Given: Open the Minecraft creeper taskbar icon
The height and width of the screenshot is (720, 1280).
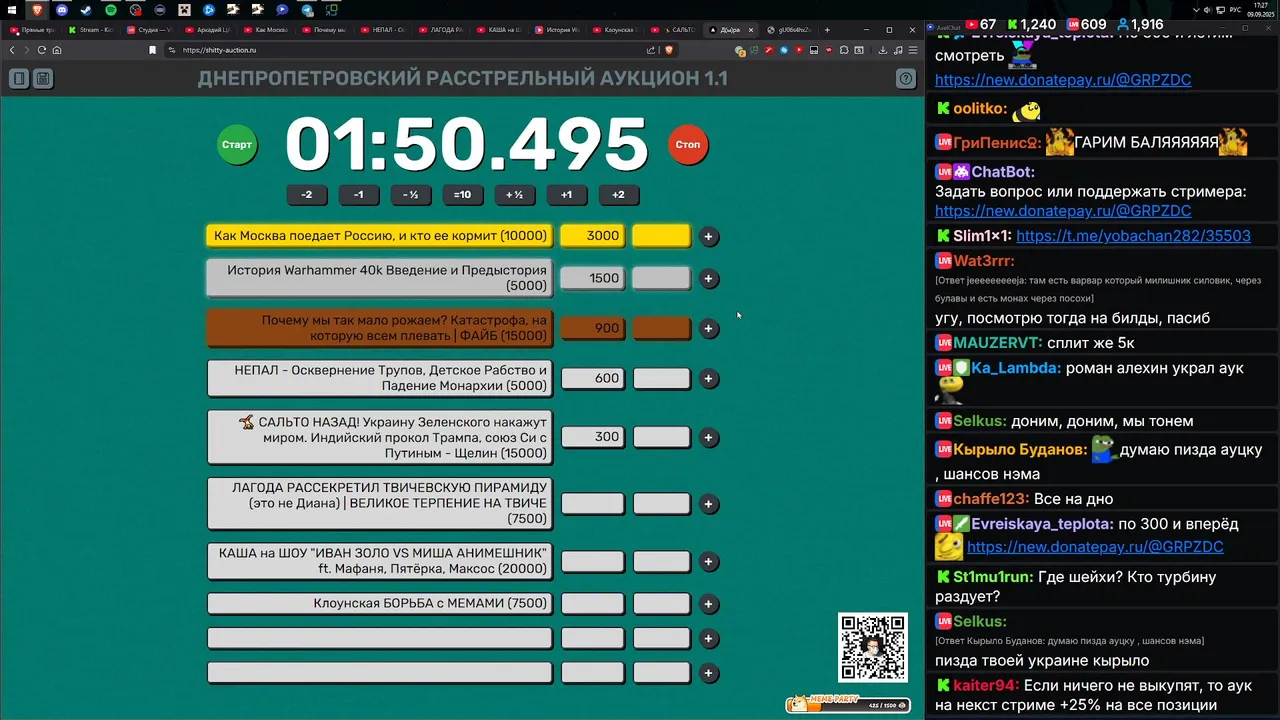Looking at the screenshot, I should (x=184, y=10).
